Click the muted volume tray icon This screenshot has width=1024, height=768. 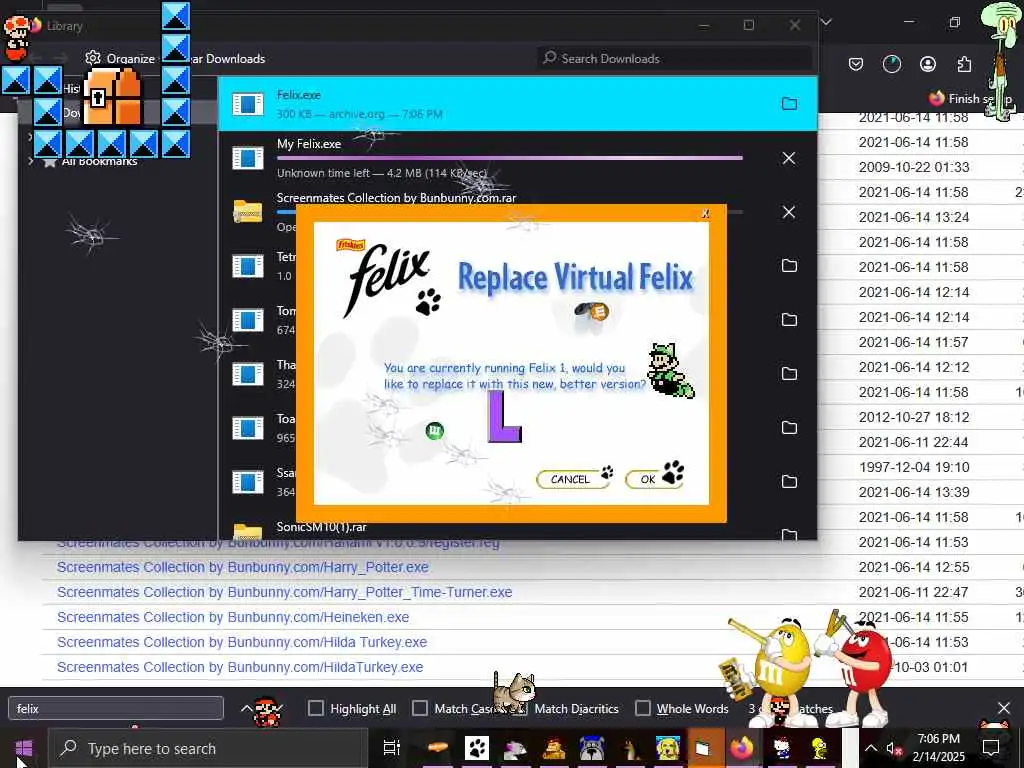[893, 748]
